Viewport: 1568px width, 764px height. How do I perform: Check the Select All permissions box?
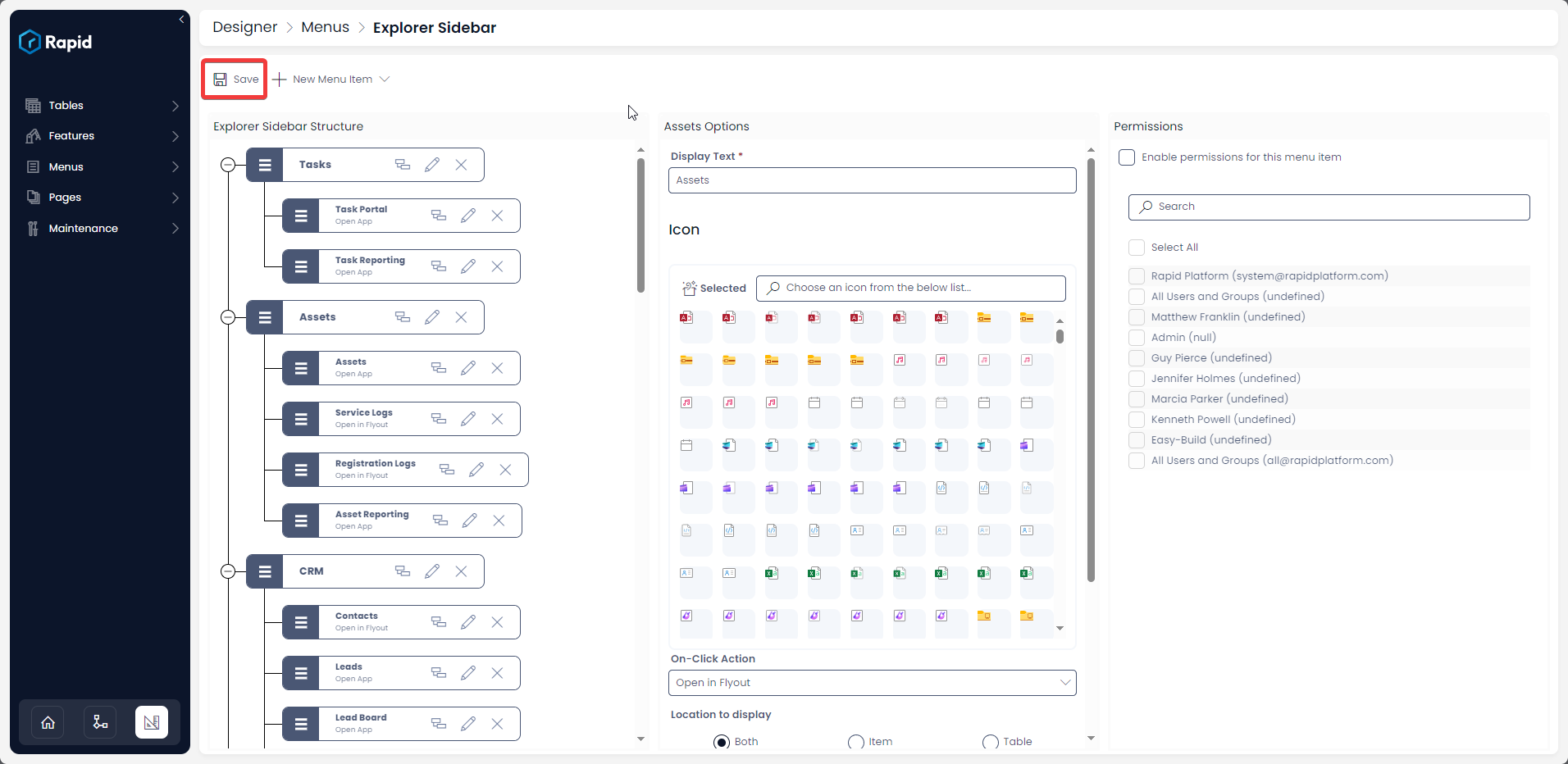[x=1137, y=248]
